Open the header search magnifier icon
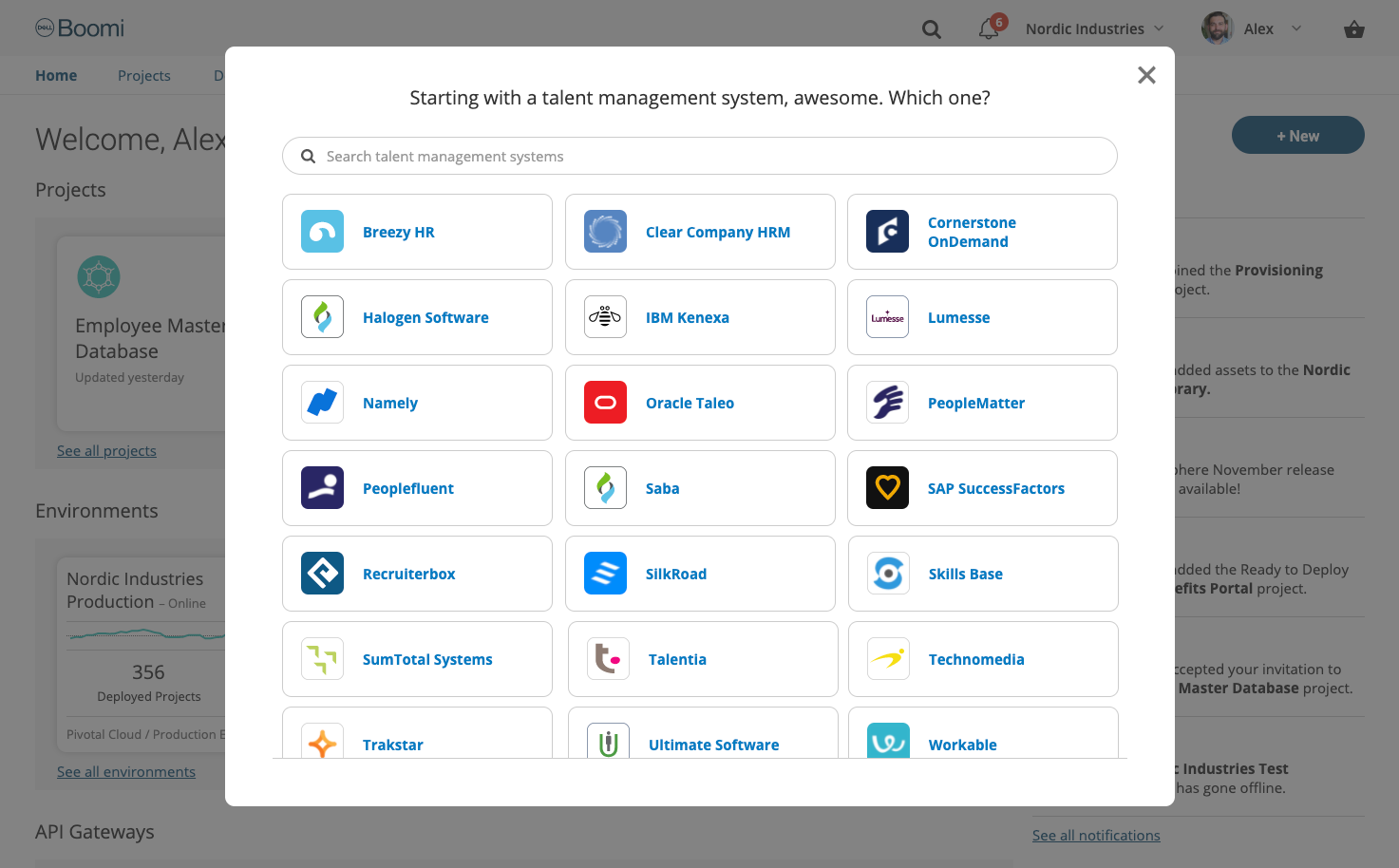This screenshot has width=1399, height=868. [x=932, y=29]
